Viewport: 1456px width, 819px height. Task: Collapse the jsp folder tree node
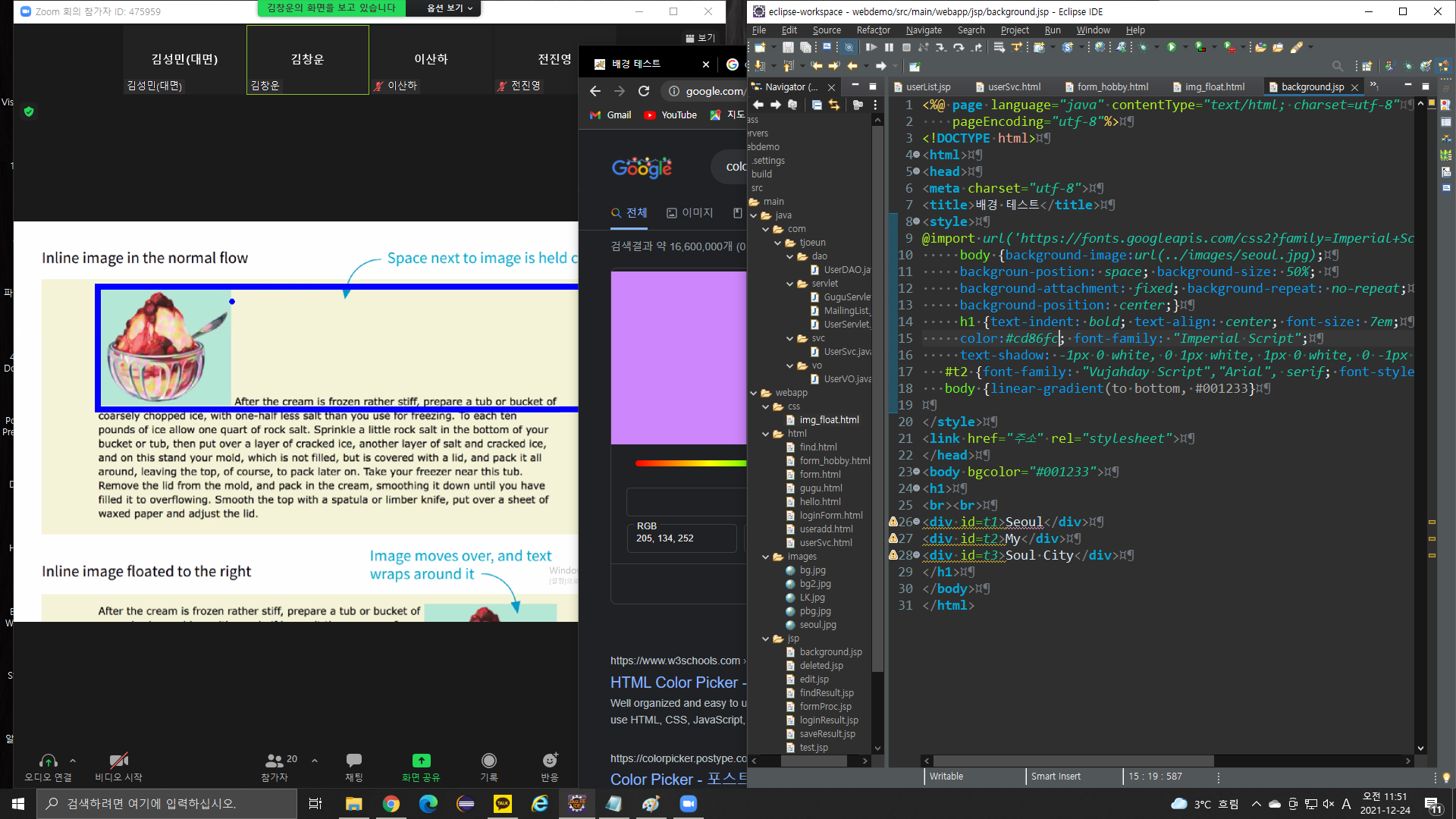pyautogui.click(x=766, y=639)
